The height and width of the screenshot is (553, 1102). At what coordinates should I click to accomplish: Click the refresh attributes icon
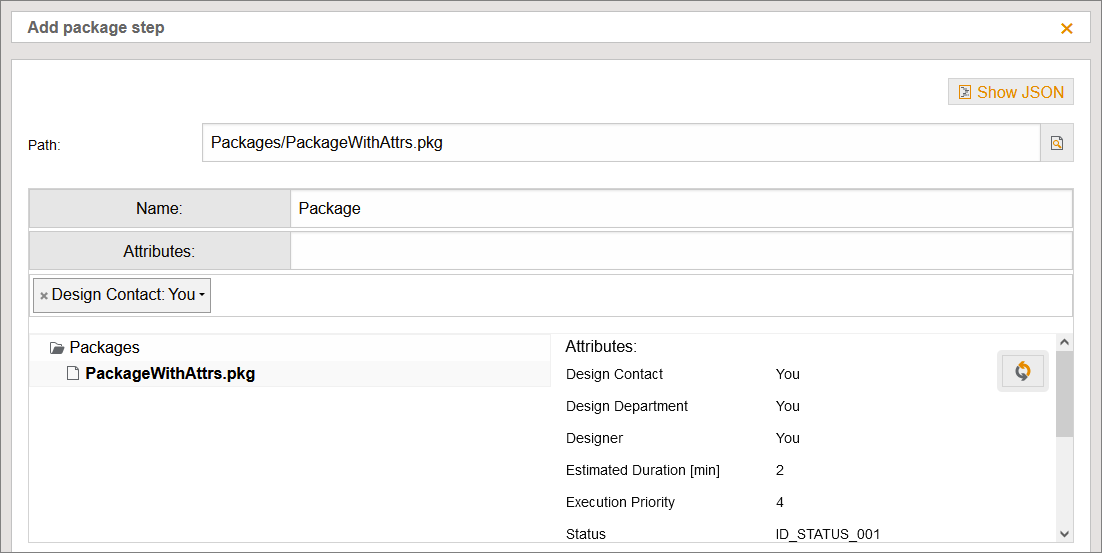coord(1023,371)
